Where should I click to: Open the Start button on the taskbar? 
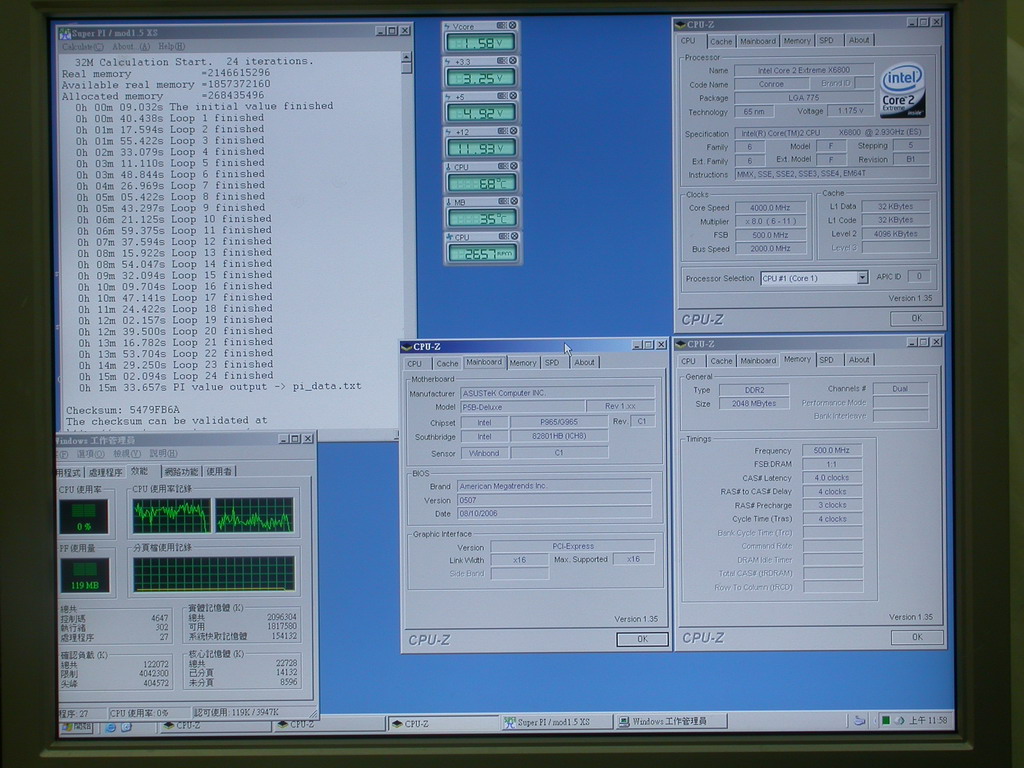(77, 727)
